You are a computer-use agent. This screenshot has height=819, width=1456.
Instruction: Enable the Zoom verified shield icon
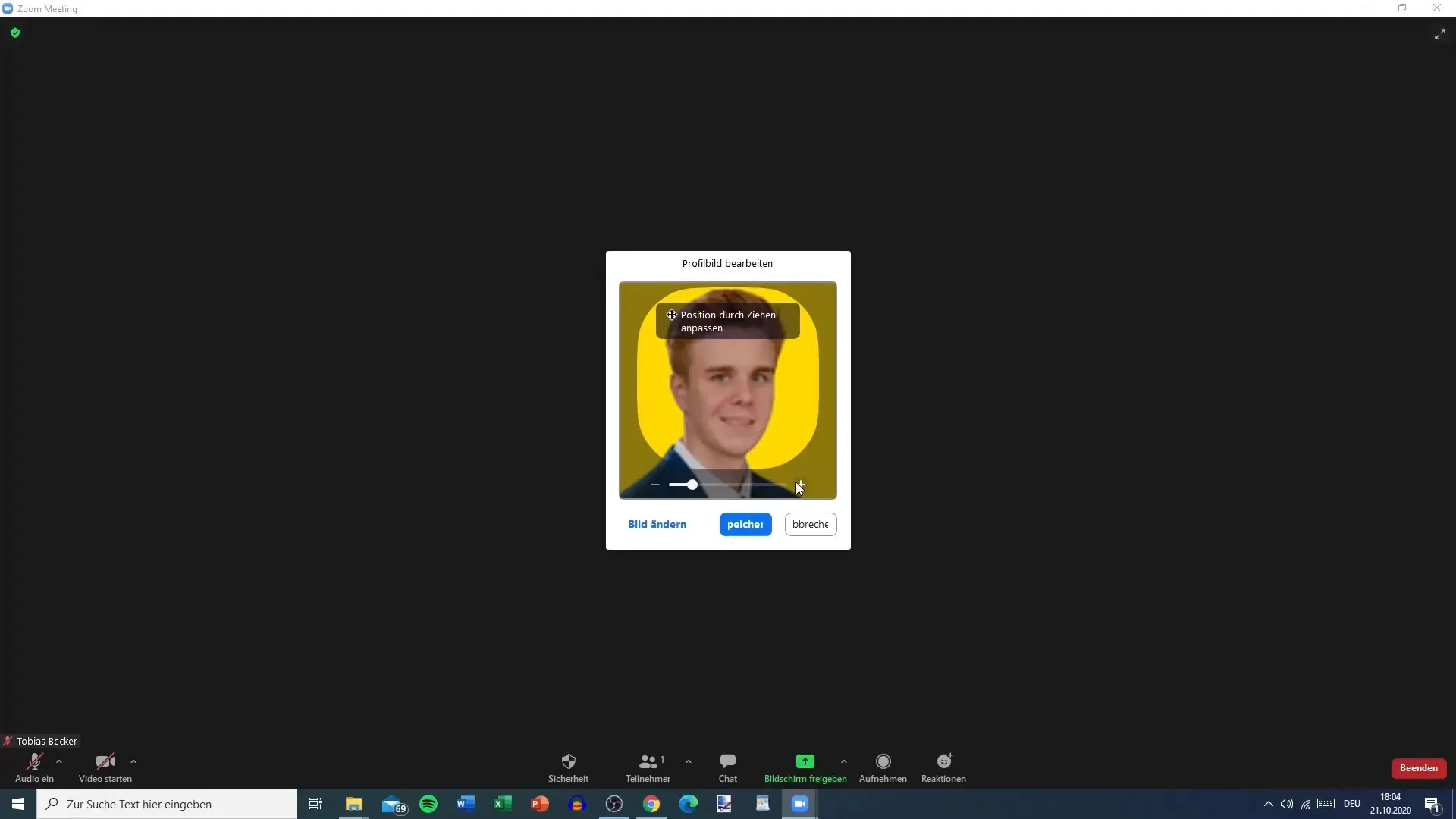[15, 33]
